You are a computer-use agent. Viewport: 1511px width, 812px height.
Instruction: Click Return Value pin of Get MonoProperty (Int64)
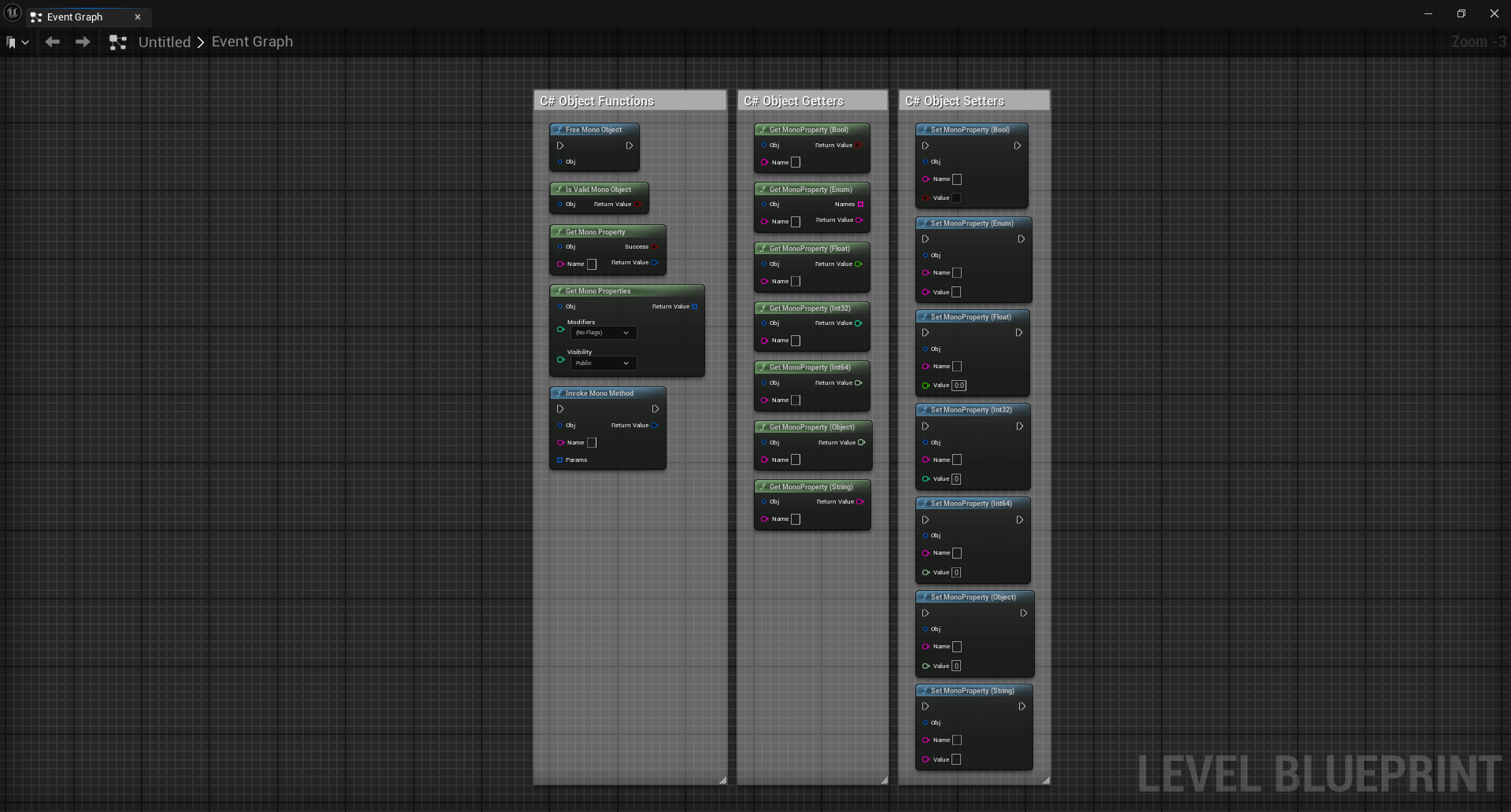859,383
